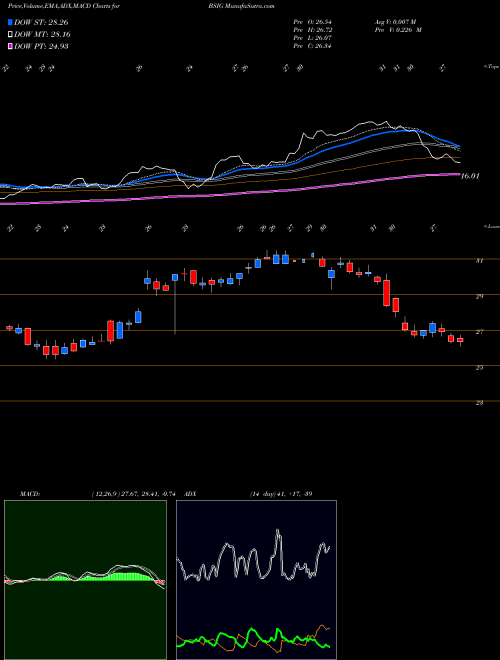Click the white DOW MT legend swatch

click(10, 34)
